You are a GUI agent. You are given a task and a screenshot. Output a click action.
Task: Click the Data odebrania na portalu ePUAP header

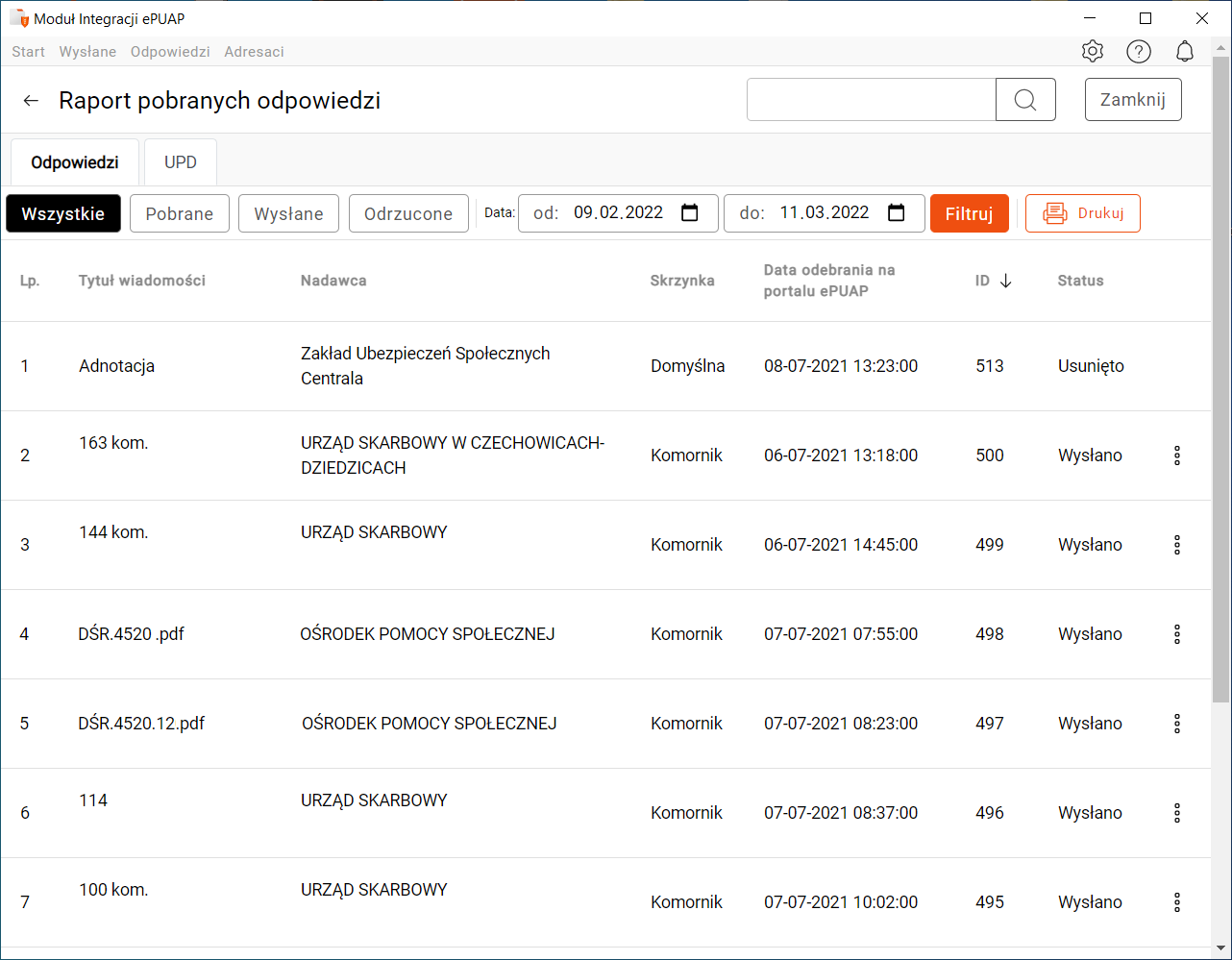click(829, 281)
